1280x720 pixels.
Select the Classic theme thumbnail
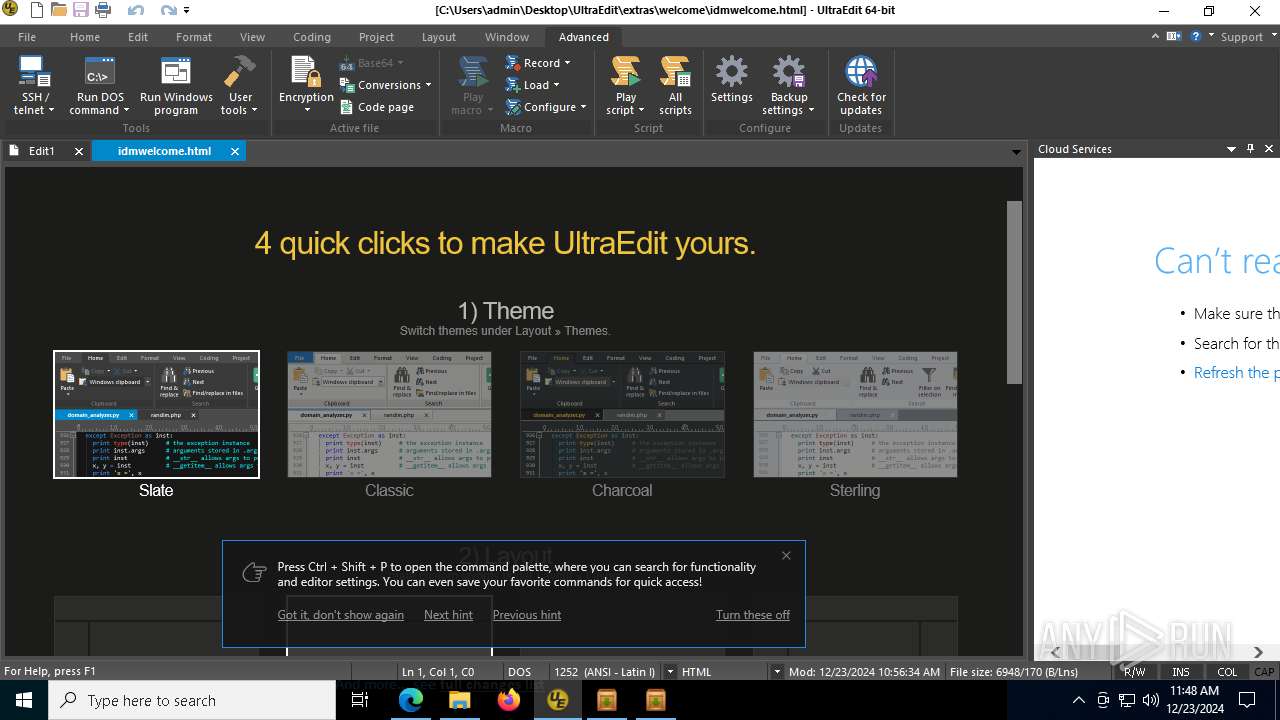click(389, 414)
